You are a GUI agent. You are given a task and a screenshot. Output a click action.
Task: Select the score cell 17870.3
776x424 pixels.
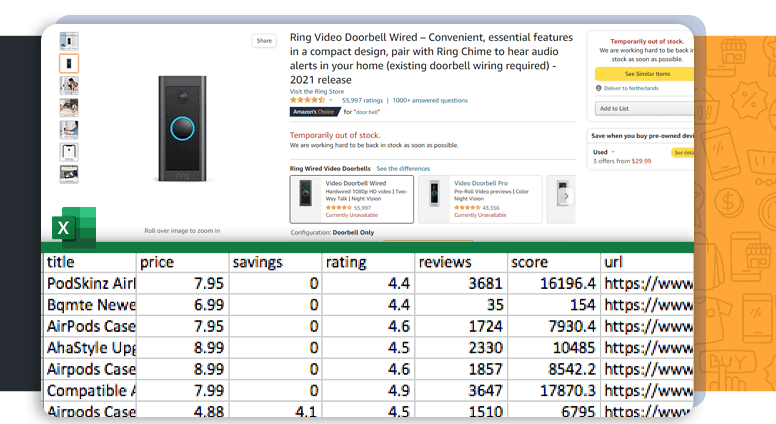click(x=554, y=391)
